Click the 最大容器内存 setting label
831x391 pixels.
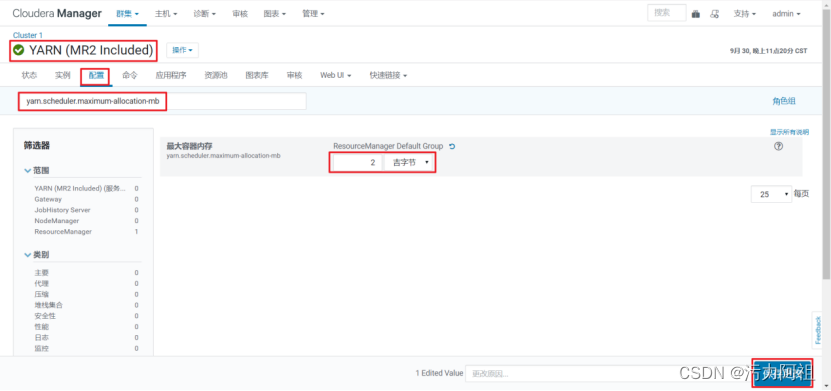pos(190,146)
